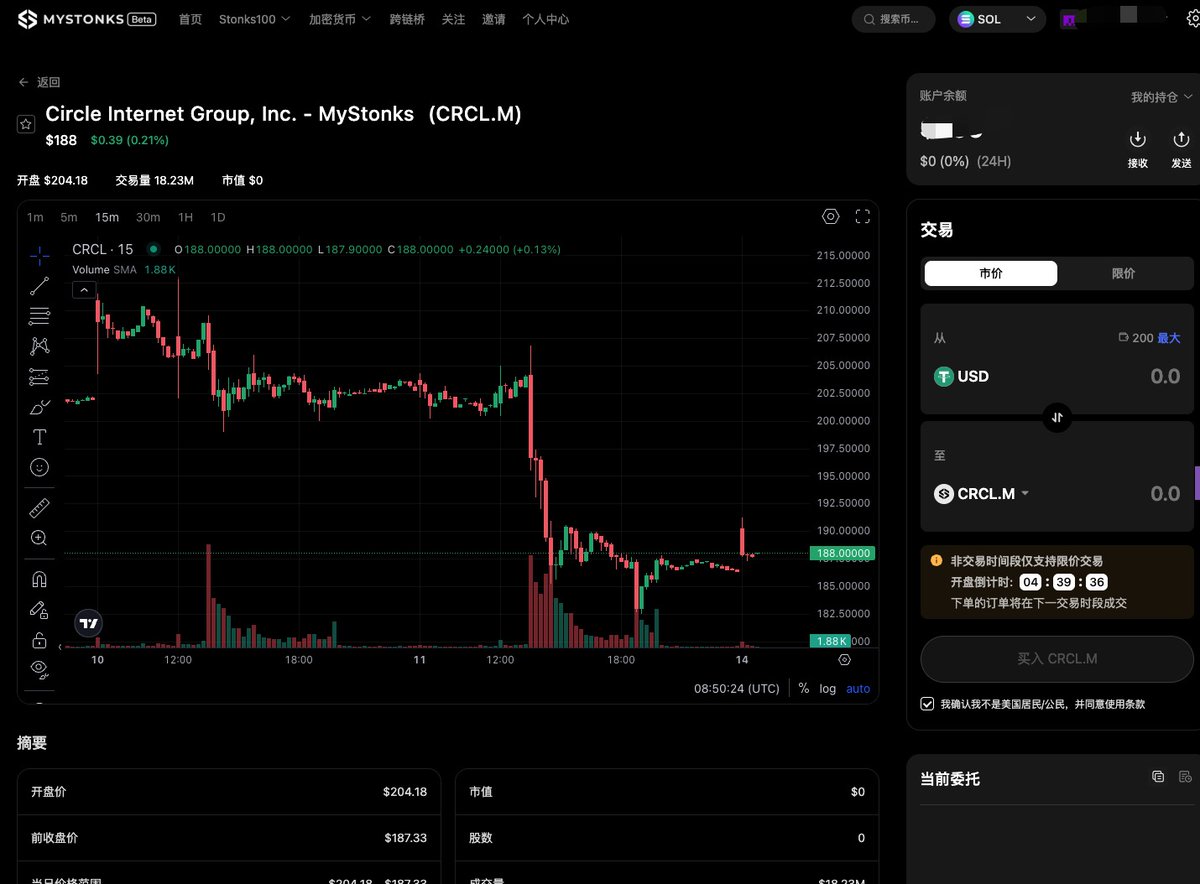Open the CRCL.M token selector

pyautogui.click(x=982, y=494)
